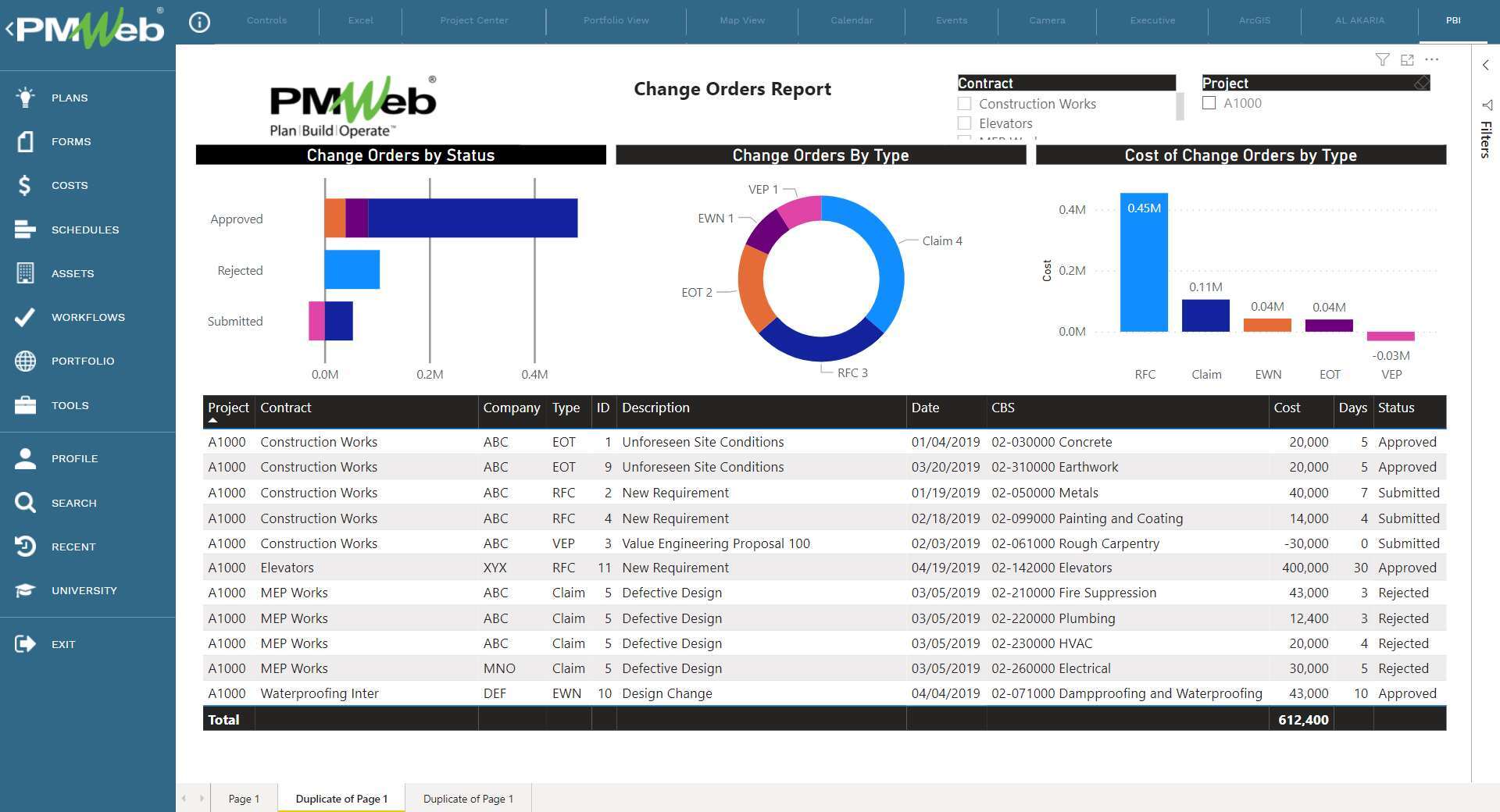Check the Elevators contract filter
The width and height of the screenshot is (1500, 812).
tap(966, 123)
